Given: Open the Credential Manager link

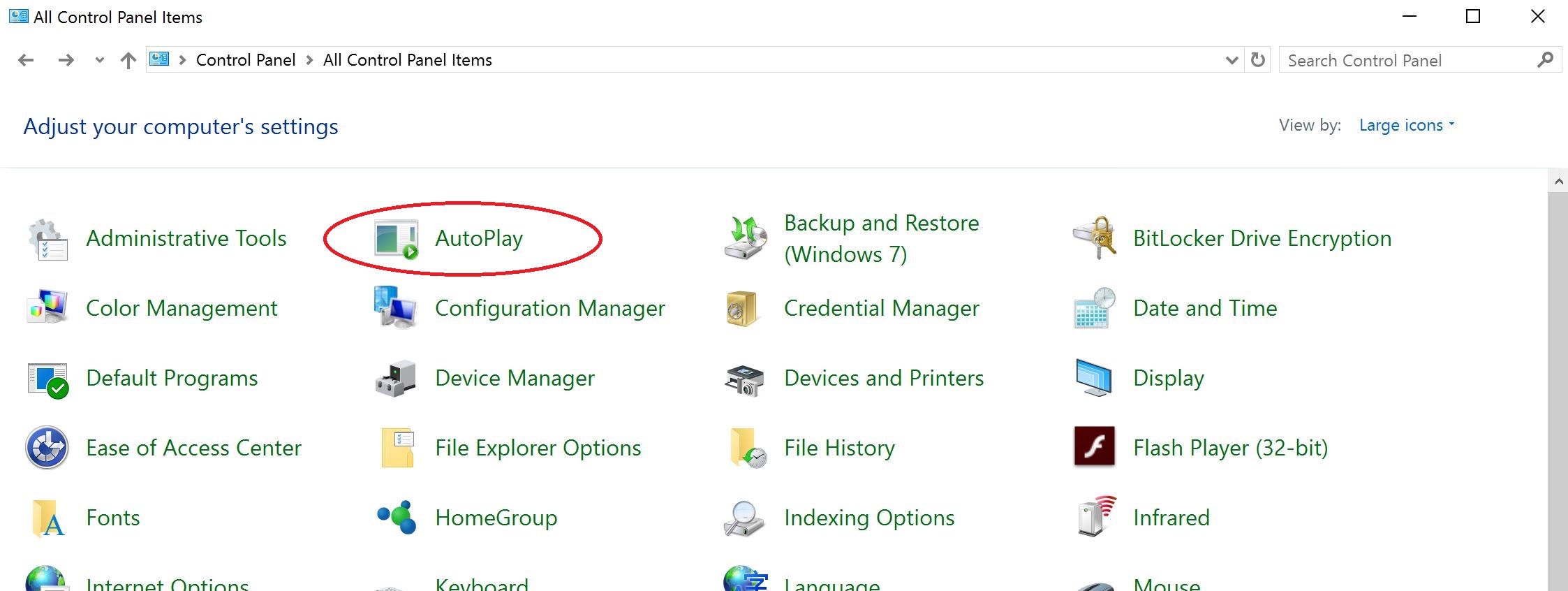Looking at the screenshot, I should click(x=882, y=308).
